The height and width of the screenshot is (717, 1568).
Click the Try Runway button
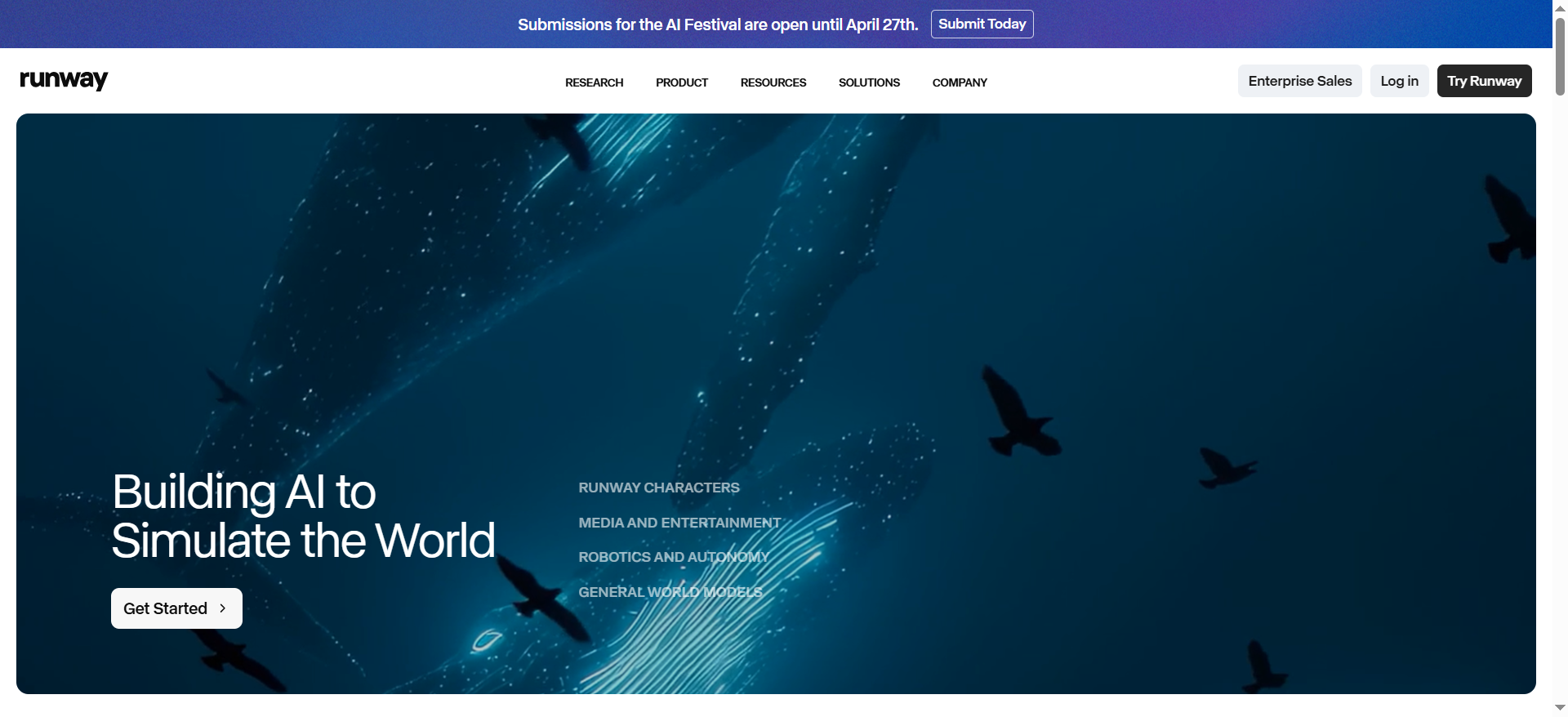[1484, 81]
